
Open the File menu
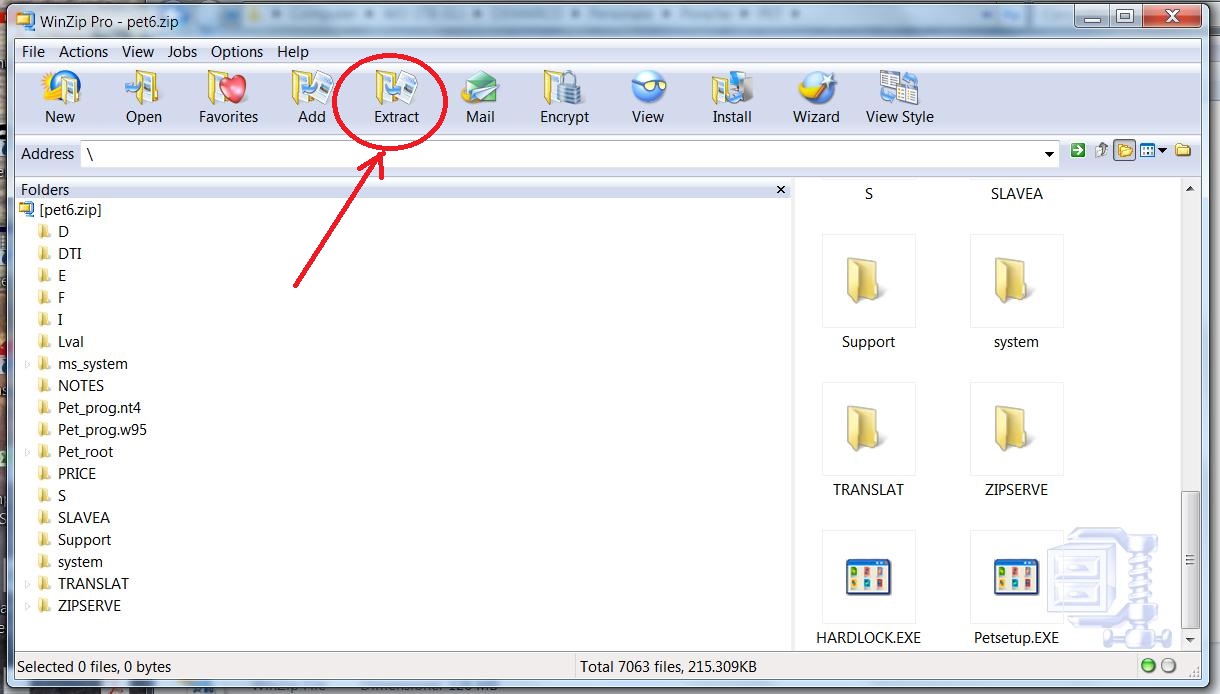[x=33, y=52]
